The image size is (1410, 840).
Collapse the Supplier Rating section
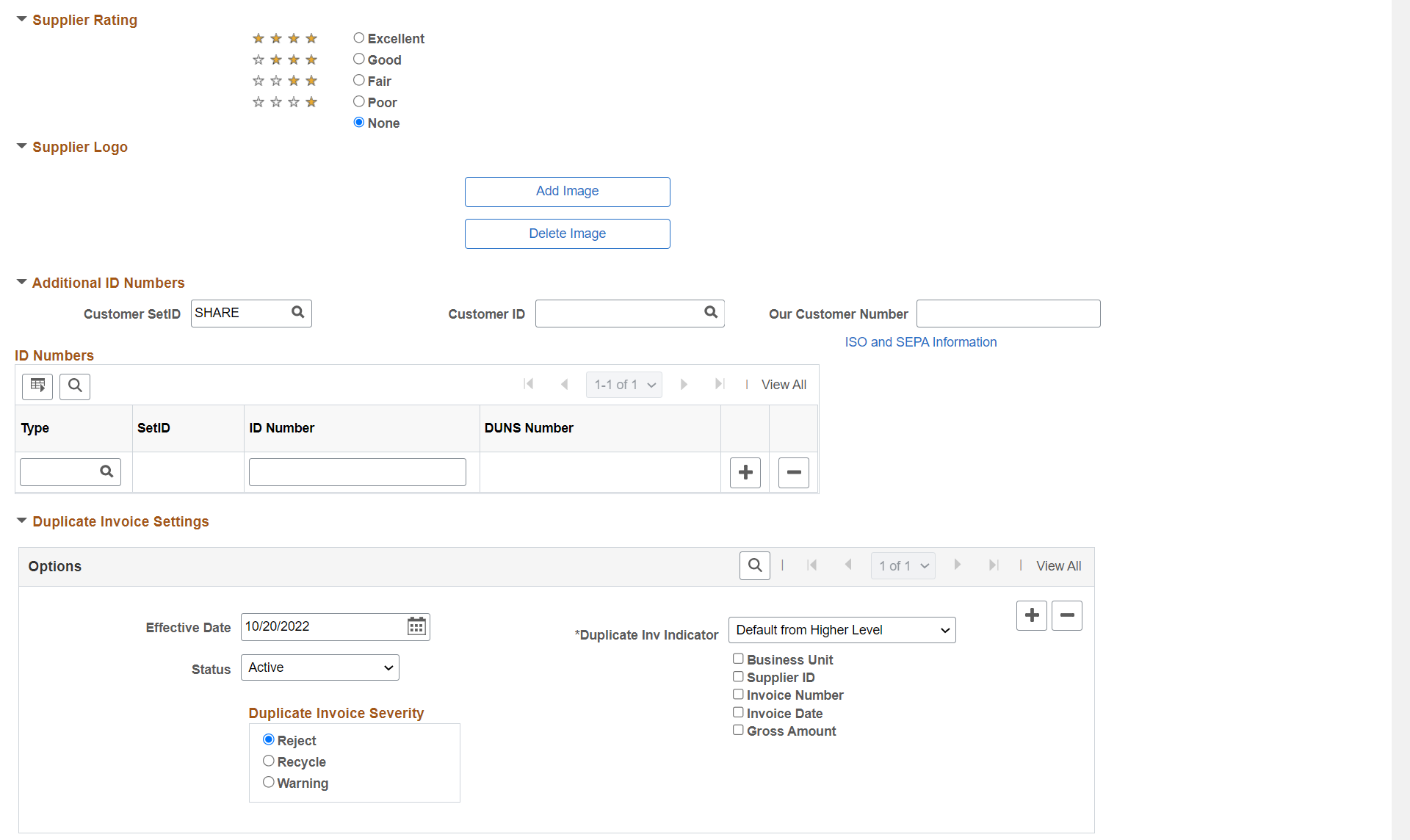[x=22, y=19]
